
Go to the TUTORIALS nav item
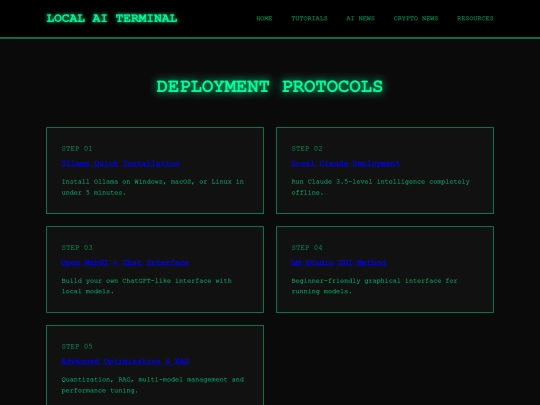point(309,18)
